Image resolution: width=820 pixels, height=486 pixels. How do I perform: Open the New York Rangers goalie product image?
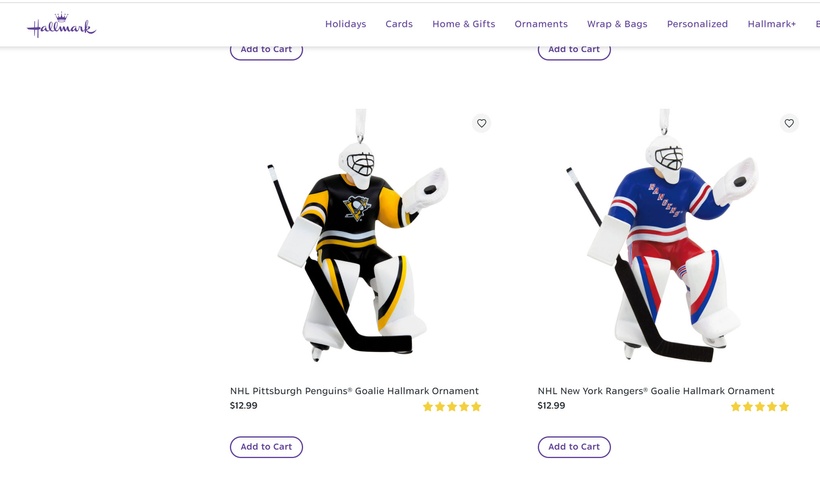(x=663, y=235)
